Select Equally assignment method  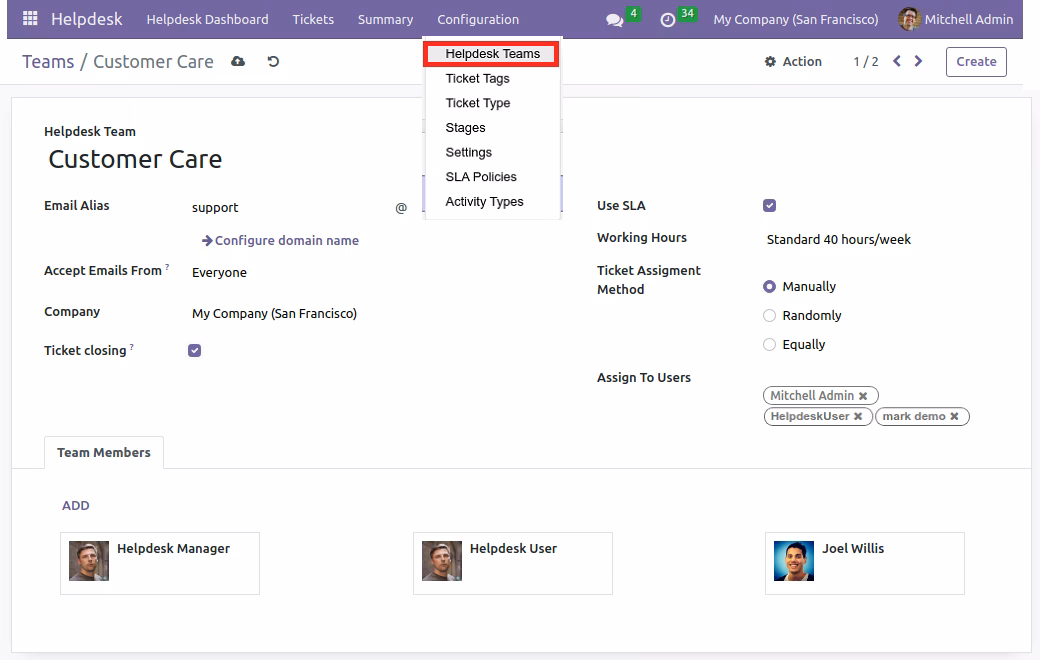(x=769, y=344)
